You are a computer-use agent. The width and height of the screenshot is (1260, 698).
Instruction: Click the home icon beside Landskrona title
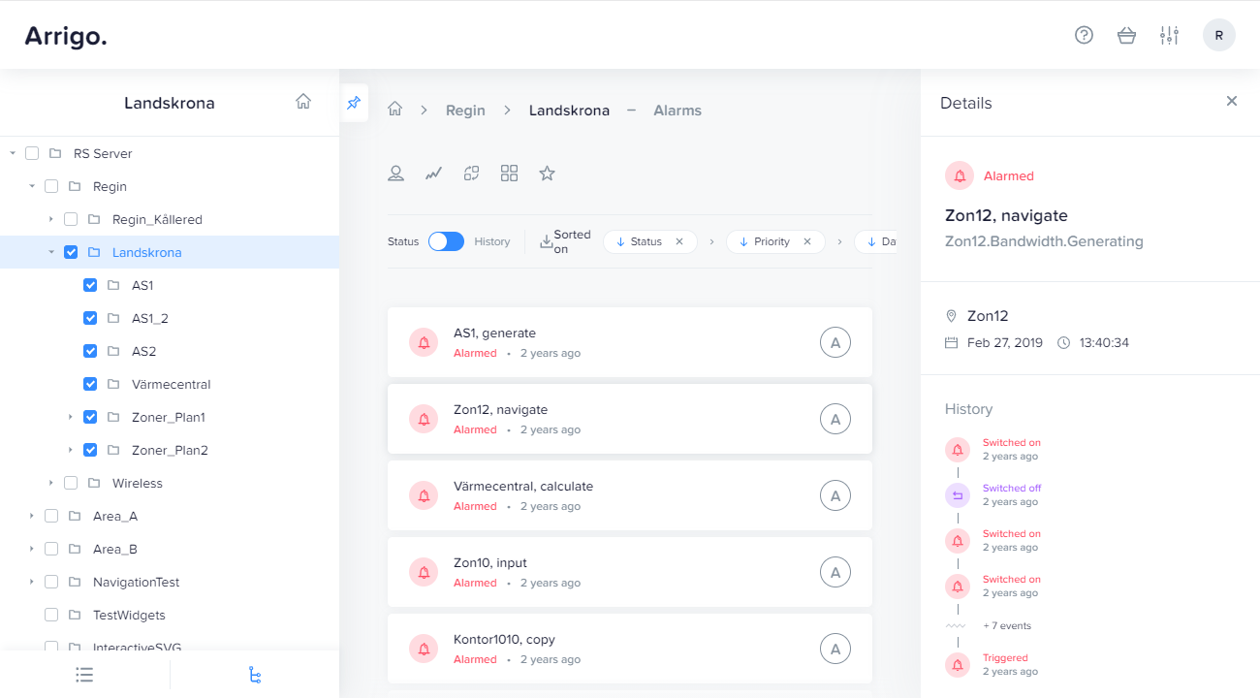click(303, 101)
